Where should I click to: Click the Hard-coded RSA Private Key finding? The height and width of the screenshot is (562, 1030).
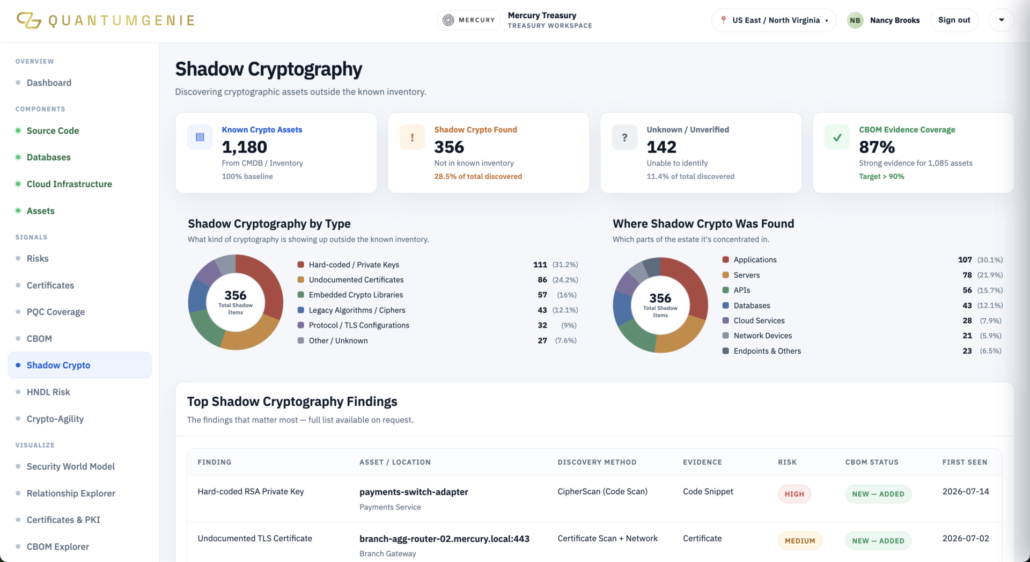point(250,492)
